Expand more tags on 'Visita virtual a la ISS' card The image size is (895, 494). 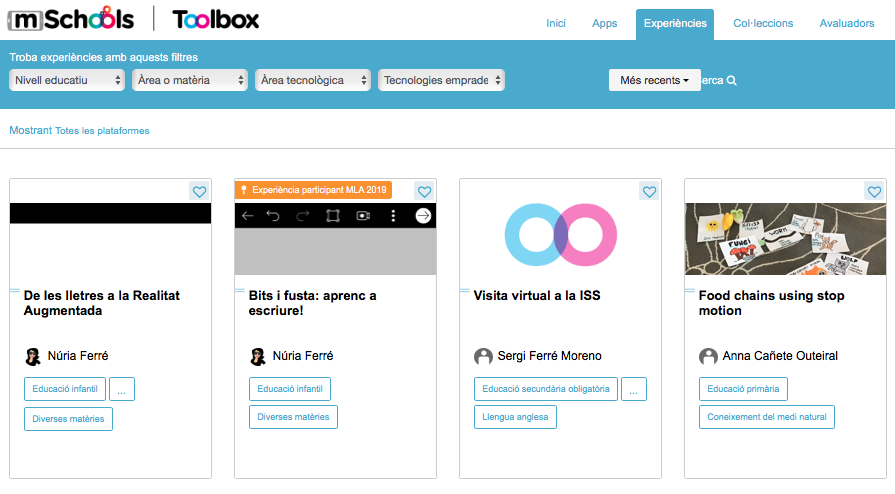pyautogui.click(x=634, y=389)
